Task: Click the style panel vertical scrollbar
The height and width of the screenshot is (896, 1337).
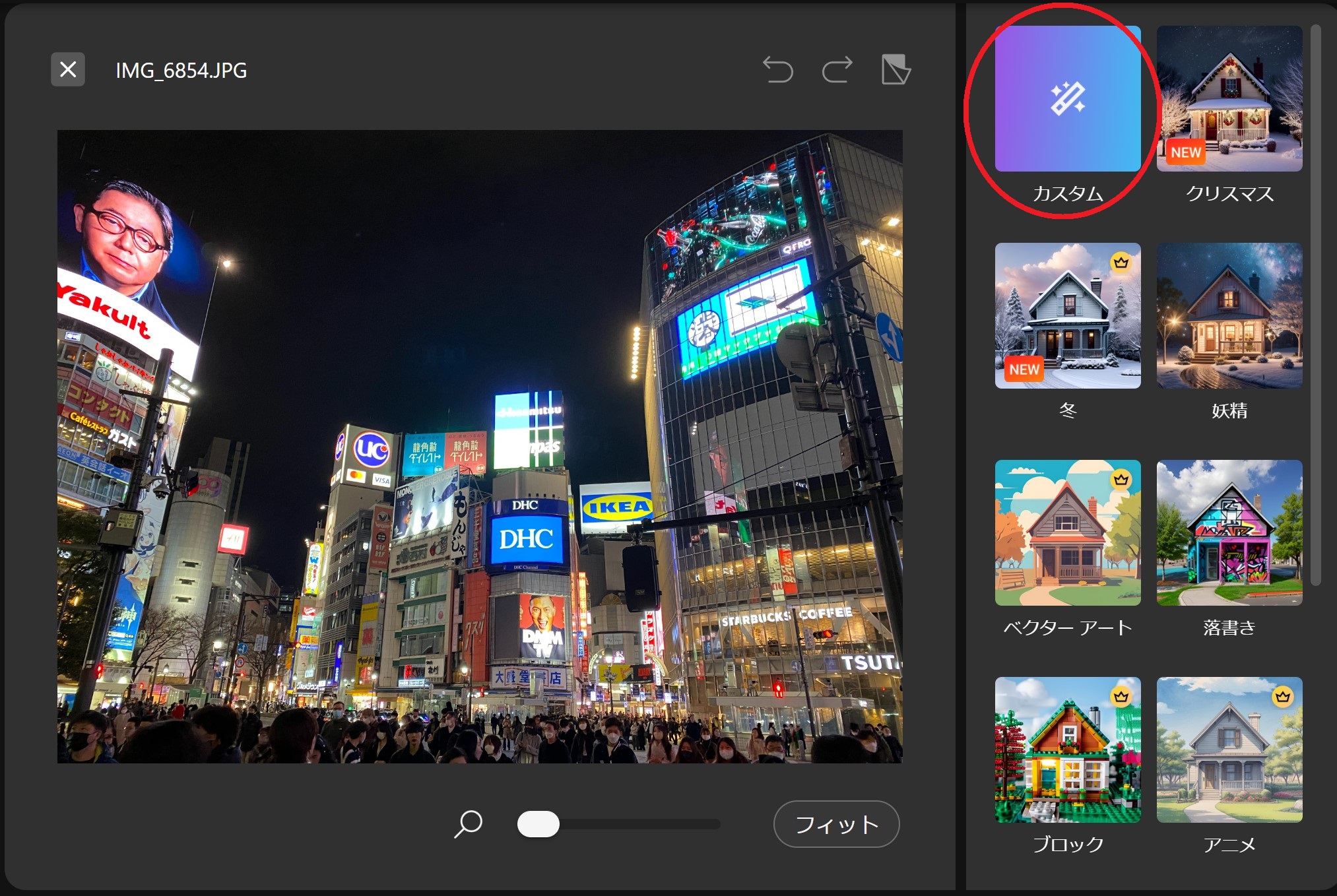Action: (1315, 304)
